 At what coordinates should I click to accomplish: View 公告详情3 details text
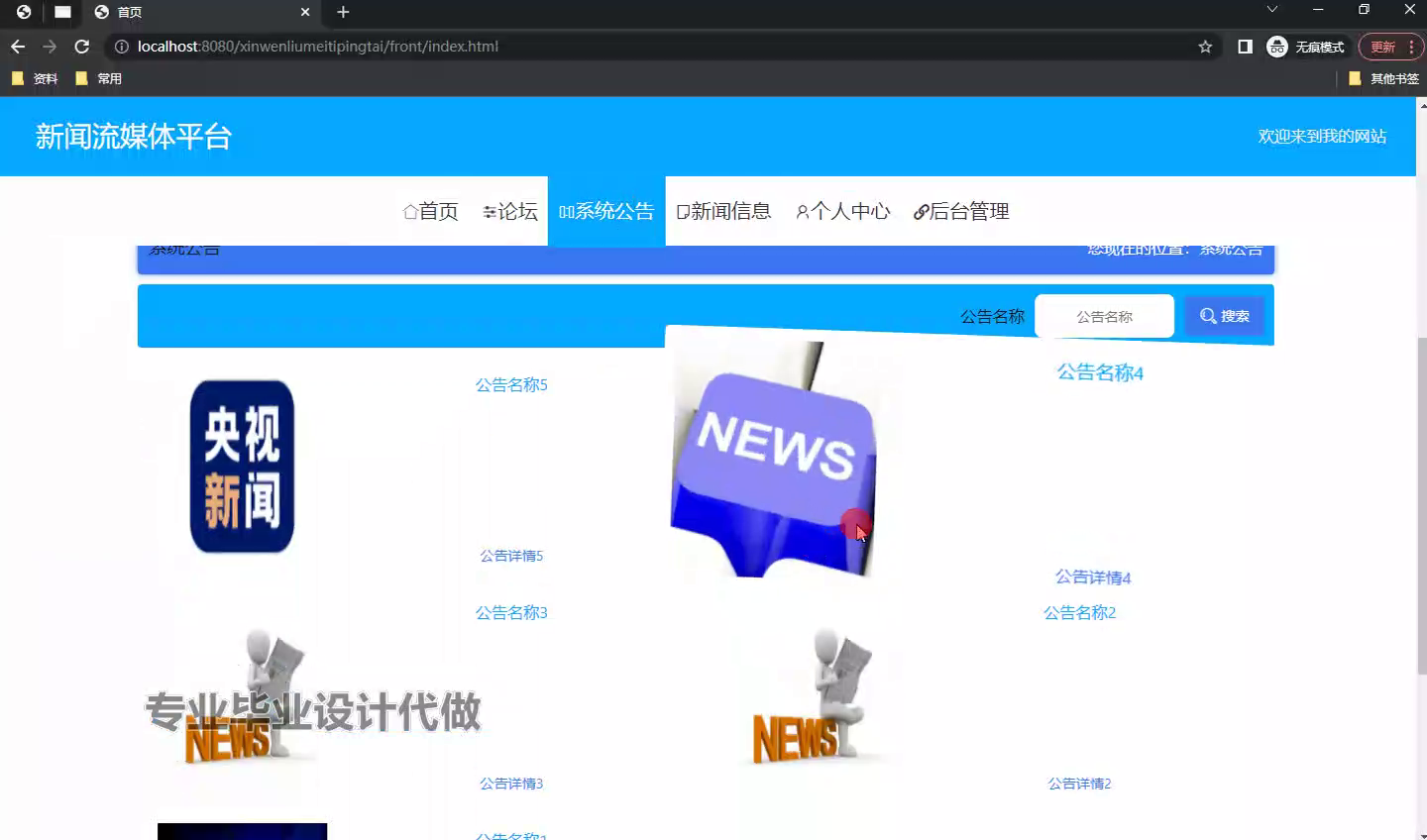tap(511, 784)
